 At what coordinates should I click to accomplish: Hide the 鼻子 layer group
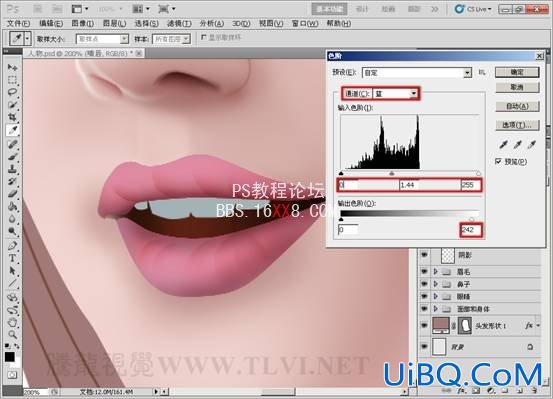coord(424,284)
